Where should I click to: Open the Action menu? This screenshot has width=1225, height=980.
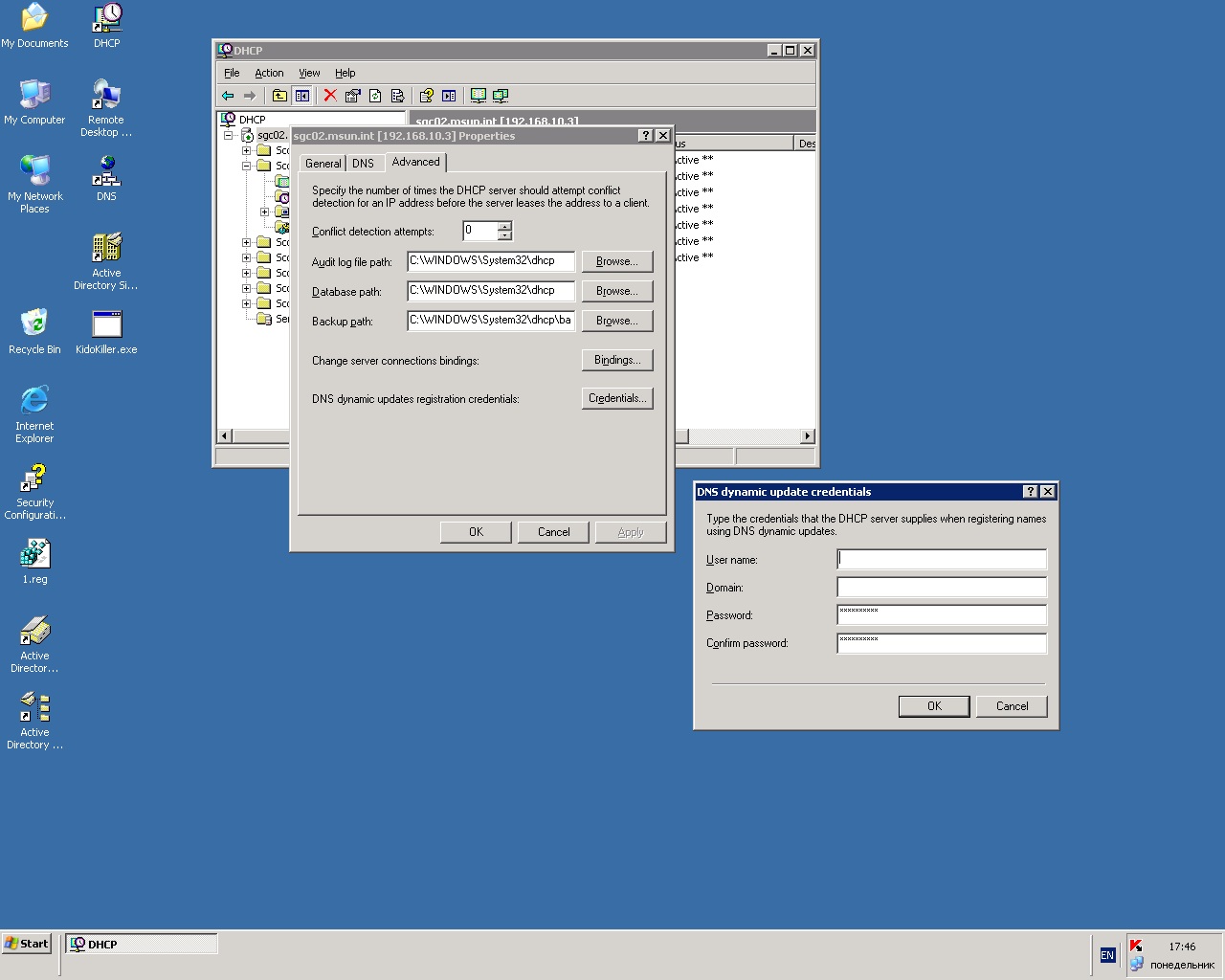(x=269, y=73)
